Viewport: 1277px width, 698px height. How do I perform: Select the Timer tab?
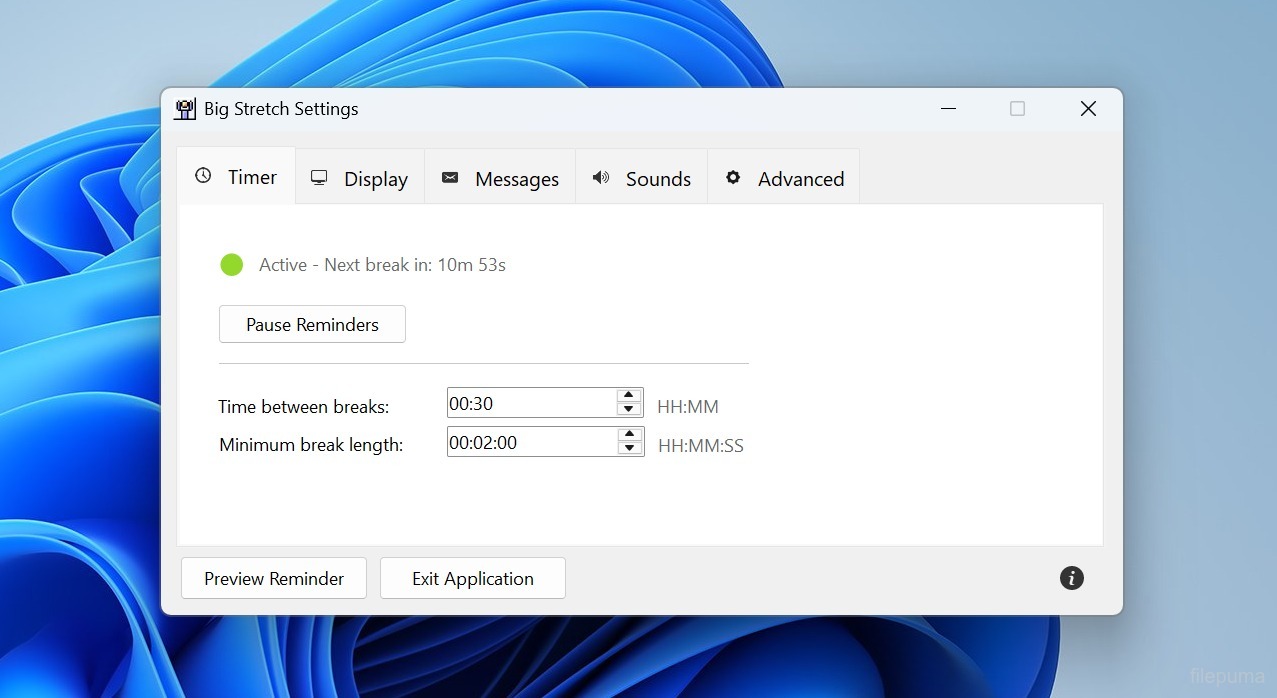[236, 177]
